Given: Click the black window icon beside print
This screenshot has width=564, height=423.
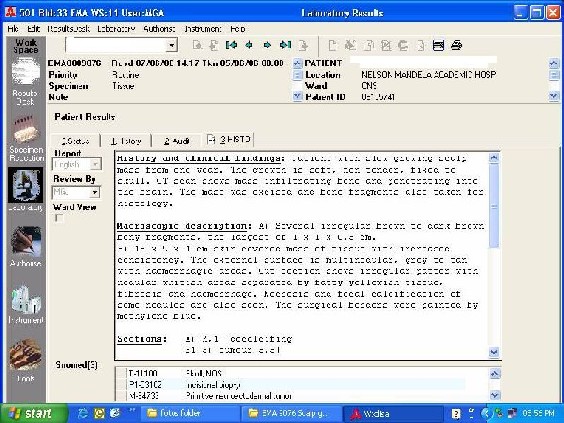Looking at the screenshot, I should click(438, 45).
